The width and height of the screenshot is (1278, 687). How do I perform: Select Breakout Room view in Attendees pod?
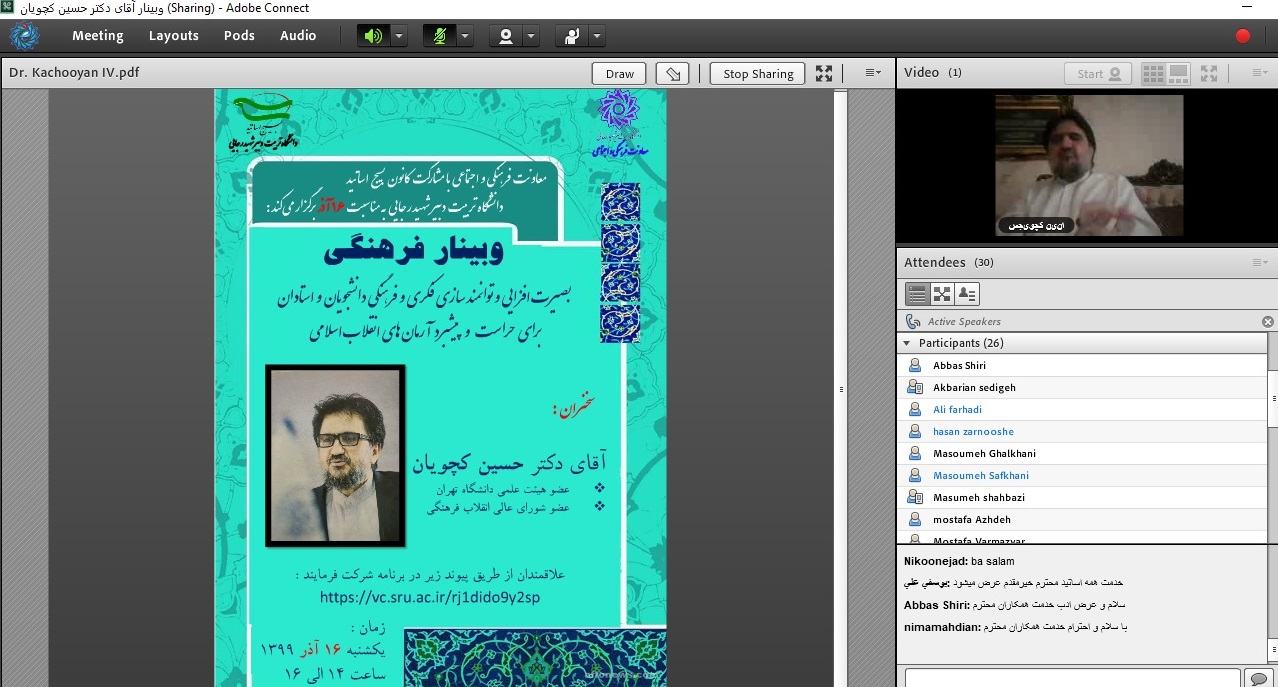coord(942,294)
